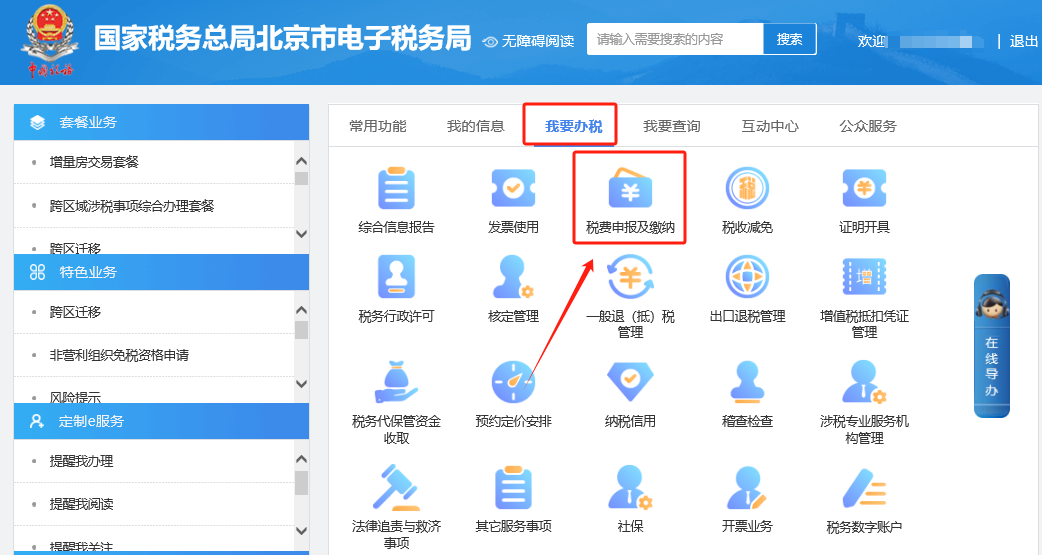Click up arrow in 套餐业务 list scrollbar

(301, 161)
